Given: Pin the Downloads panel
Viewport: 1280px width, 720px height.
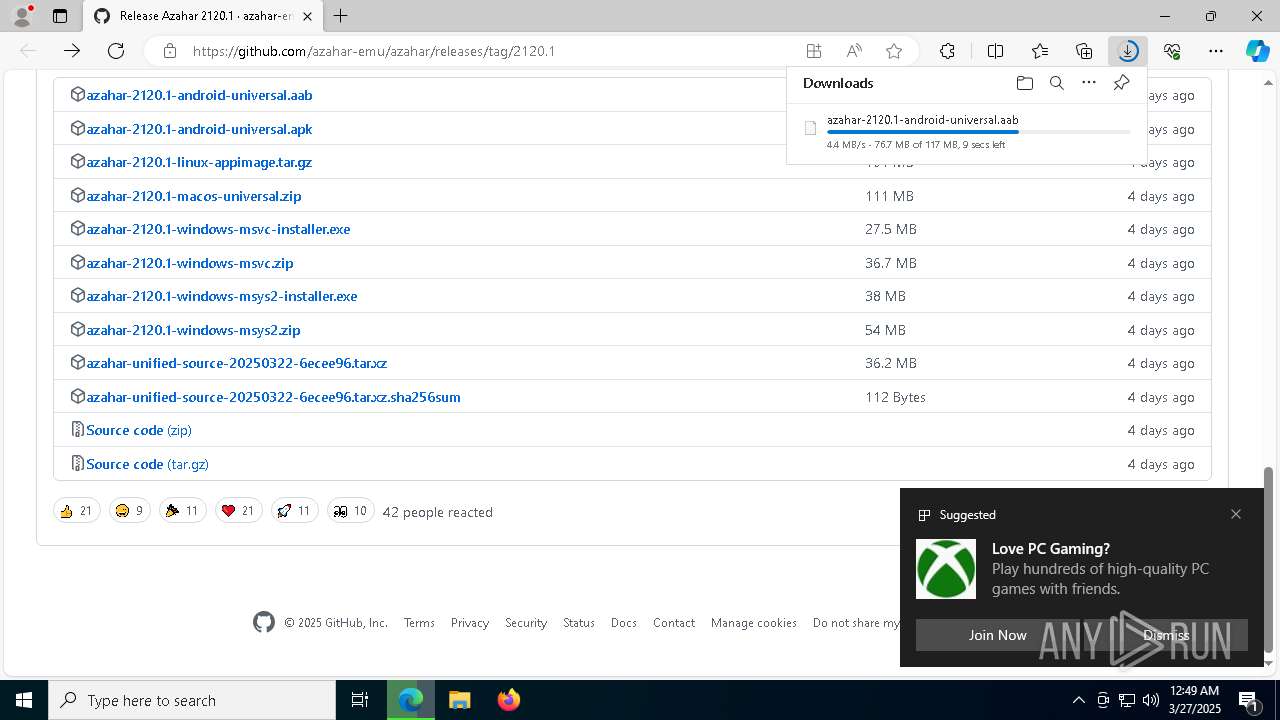Looking at the screenshot, I should click(1122, 83).
